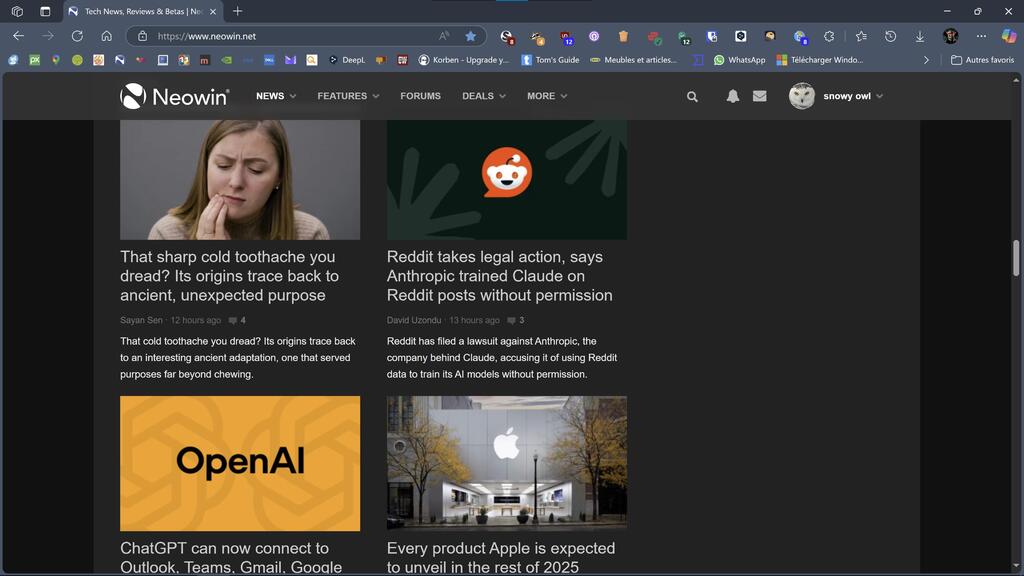Click the Nvidia bookmark icon

227,59
